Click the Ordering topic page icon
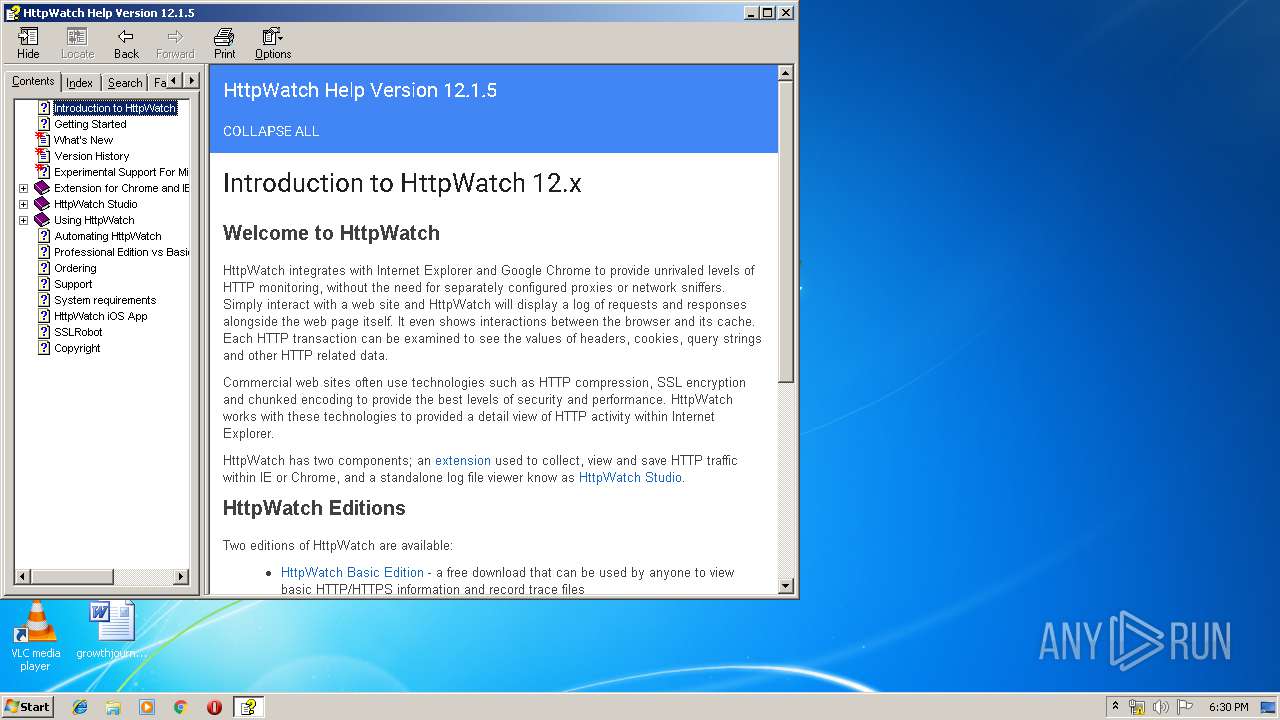Viewport: 1280px width, 720px height. [44, 268]
